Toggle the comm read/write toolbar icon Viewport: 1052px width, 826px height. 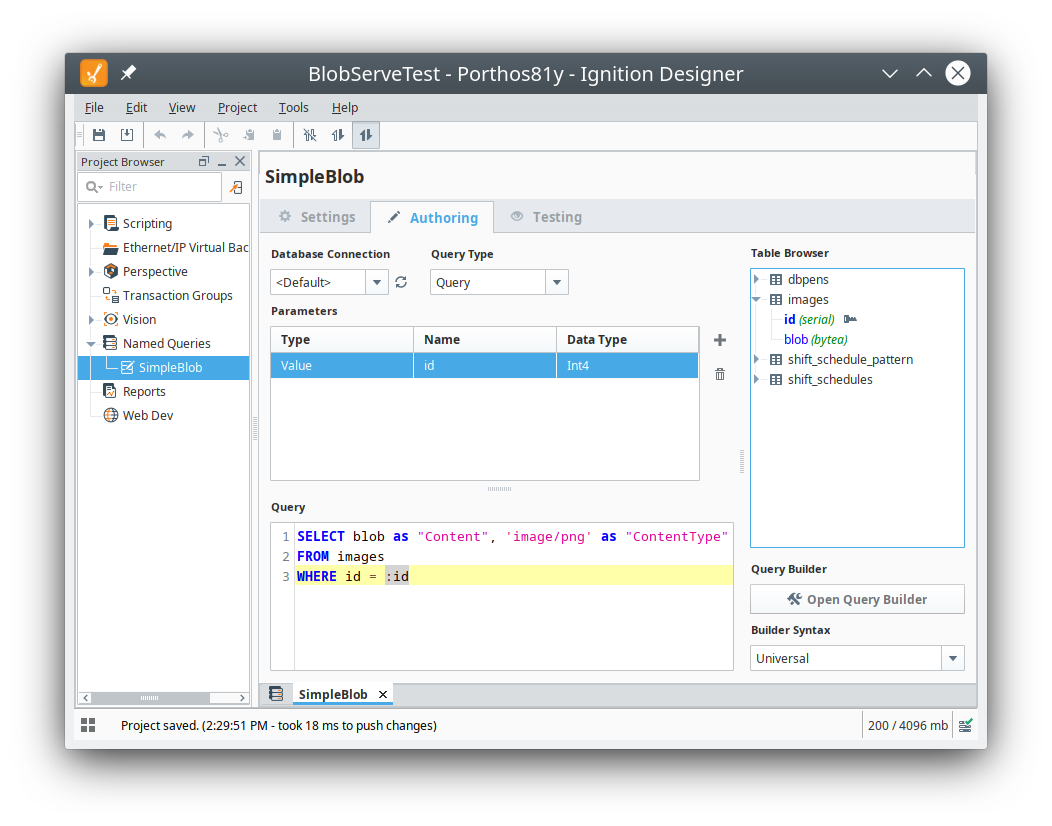tap(366, 135)
